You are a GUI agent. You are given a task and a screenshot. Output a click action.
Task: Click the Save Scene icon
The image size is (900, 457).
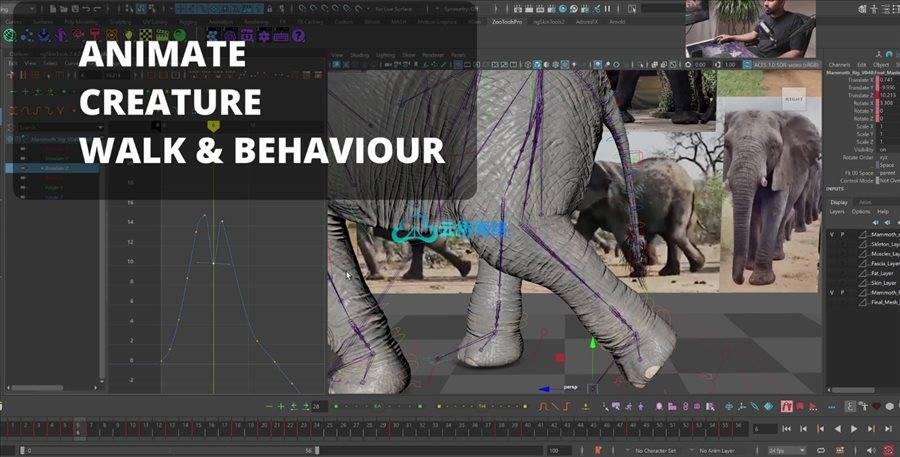point(75,9)
